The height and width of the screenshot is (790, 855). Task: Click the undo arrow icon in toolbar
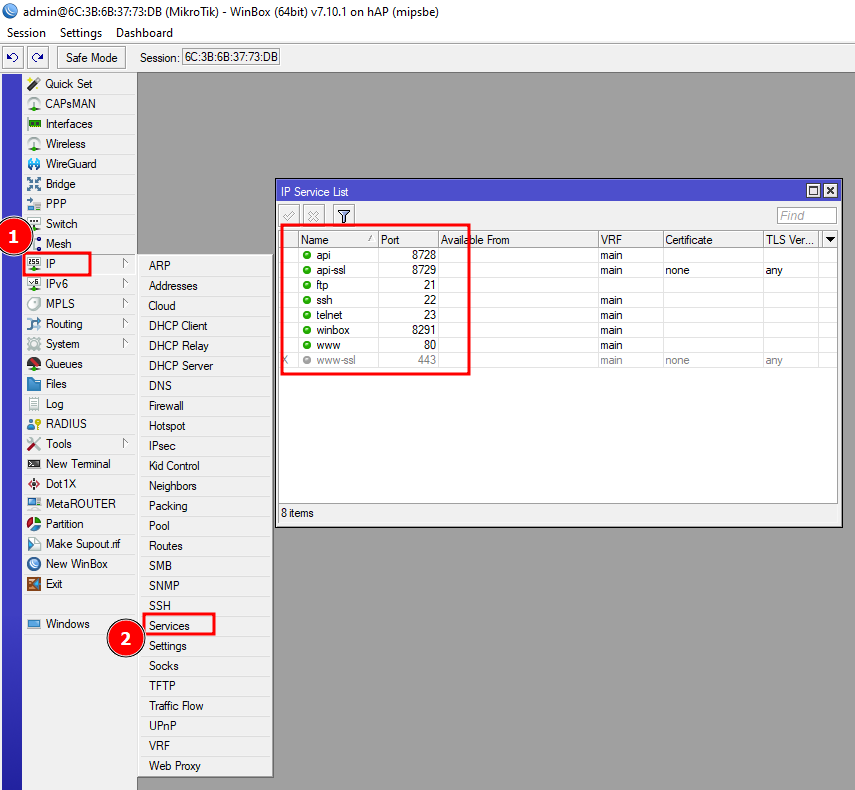click(x=13, y=57)
